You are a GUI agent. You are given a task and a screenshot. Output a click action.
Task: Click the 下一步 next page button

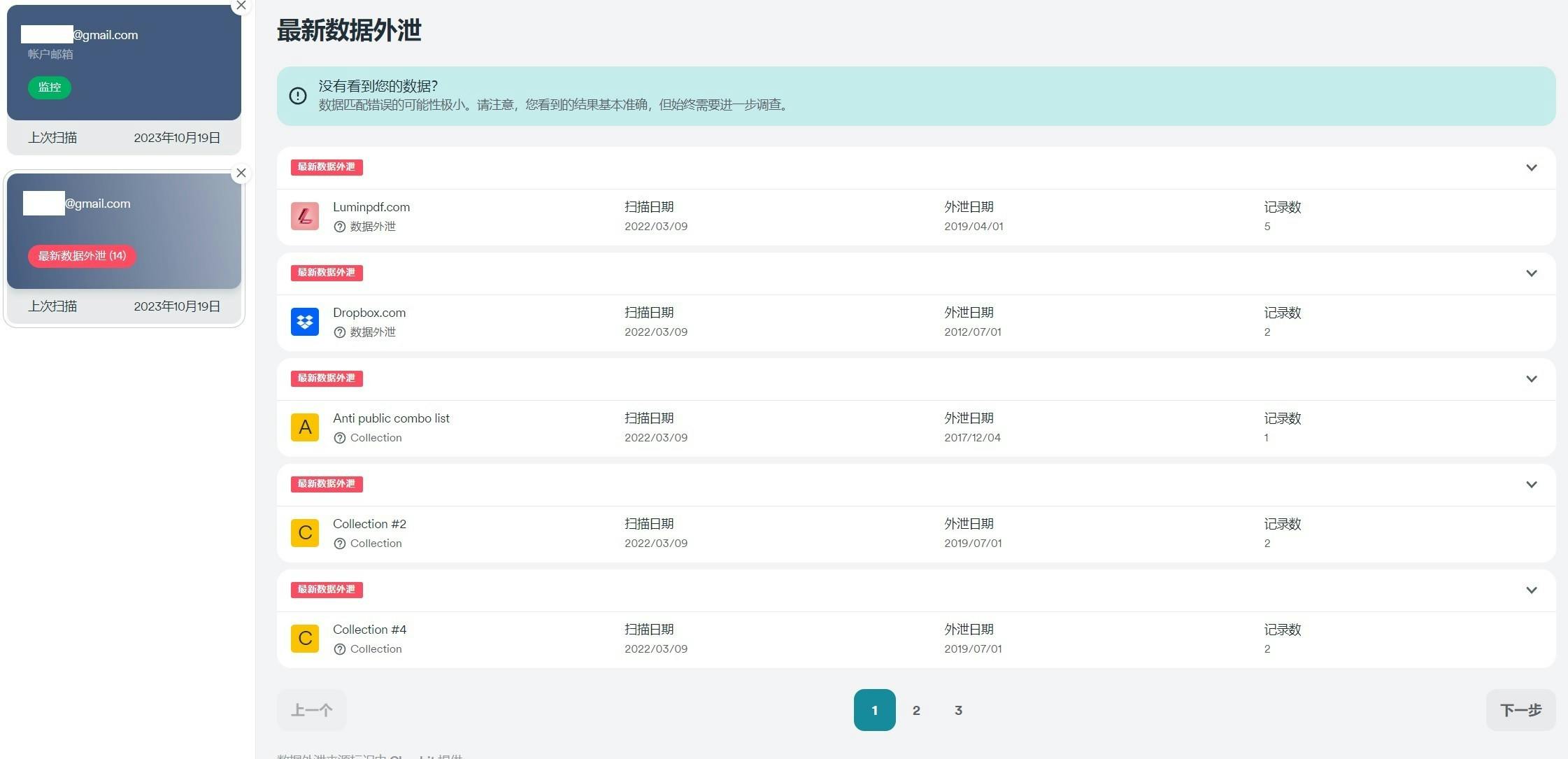(x=1520, y=710)
